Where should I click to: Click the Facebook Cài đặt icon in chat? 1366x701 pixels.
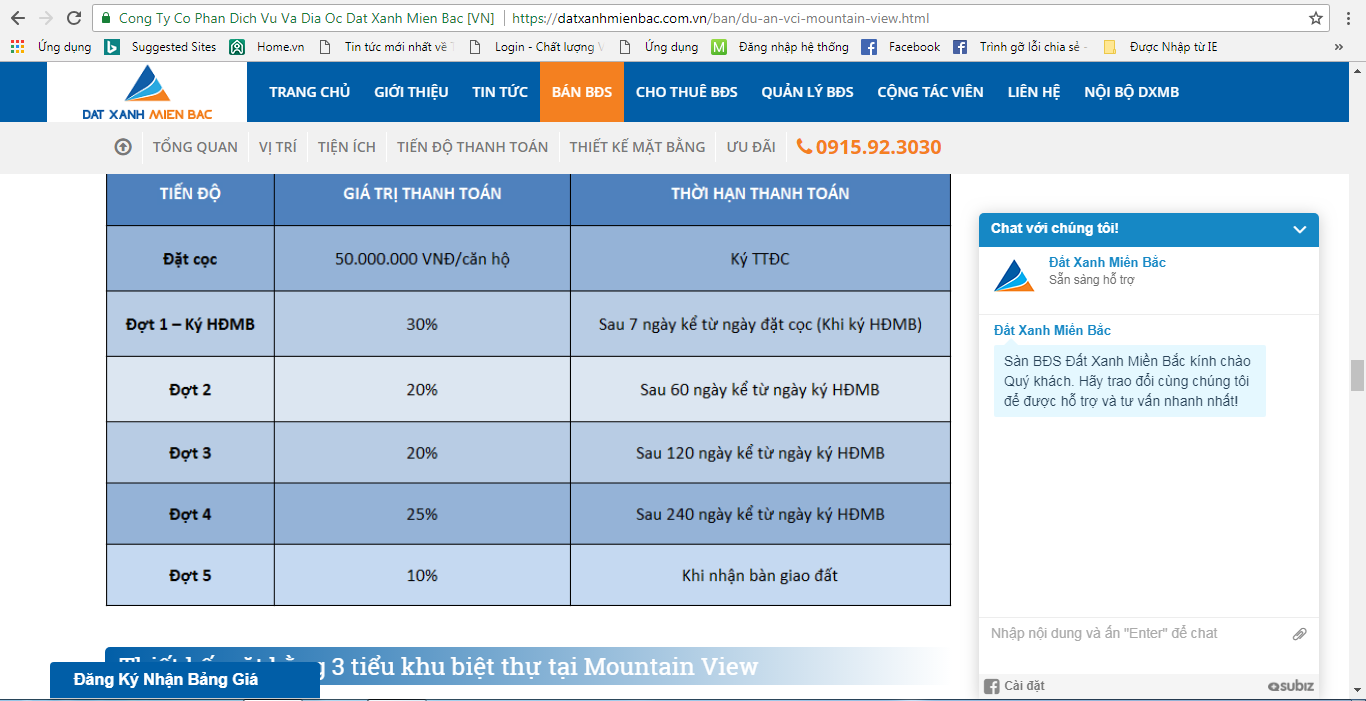point(992,686)
